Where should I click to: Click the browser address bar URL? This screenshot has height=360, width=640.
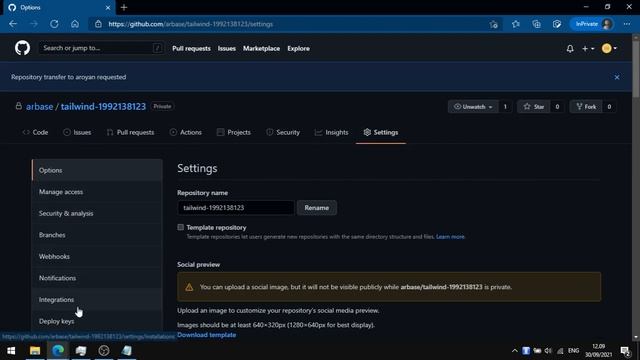191,24
